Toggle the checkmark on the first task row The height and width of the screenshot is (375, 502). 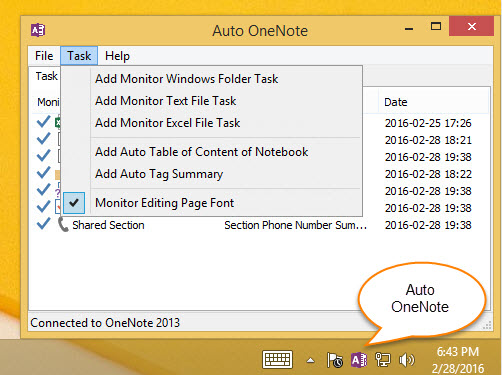tap(44, 122)
